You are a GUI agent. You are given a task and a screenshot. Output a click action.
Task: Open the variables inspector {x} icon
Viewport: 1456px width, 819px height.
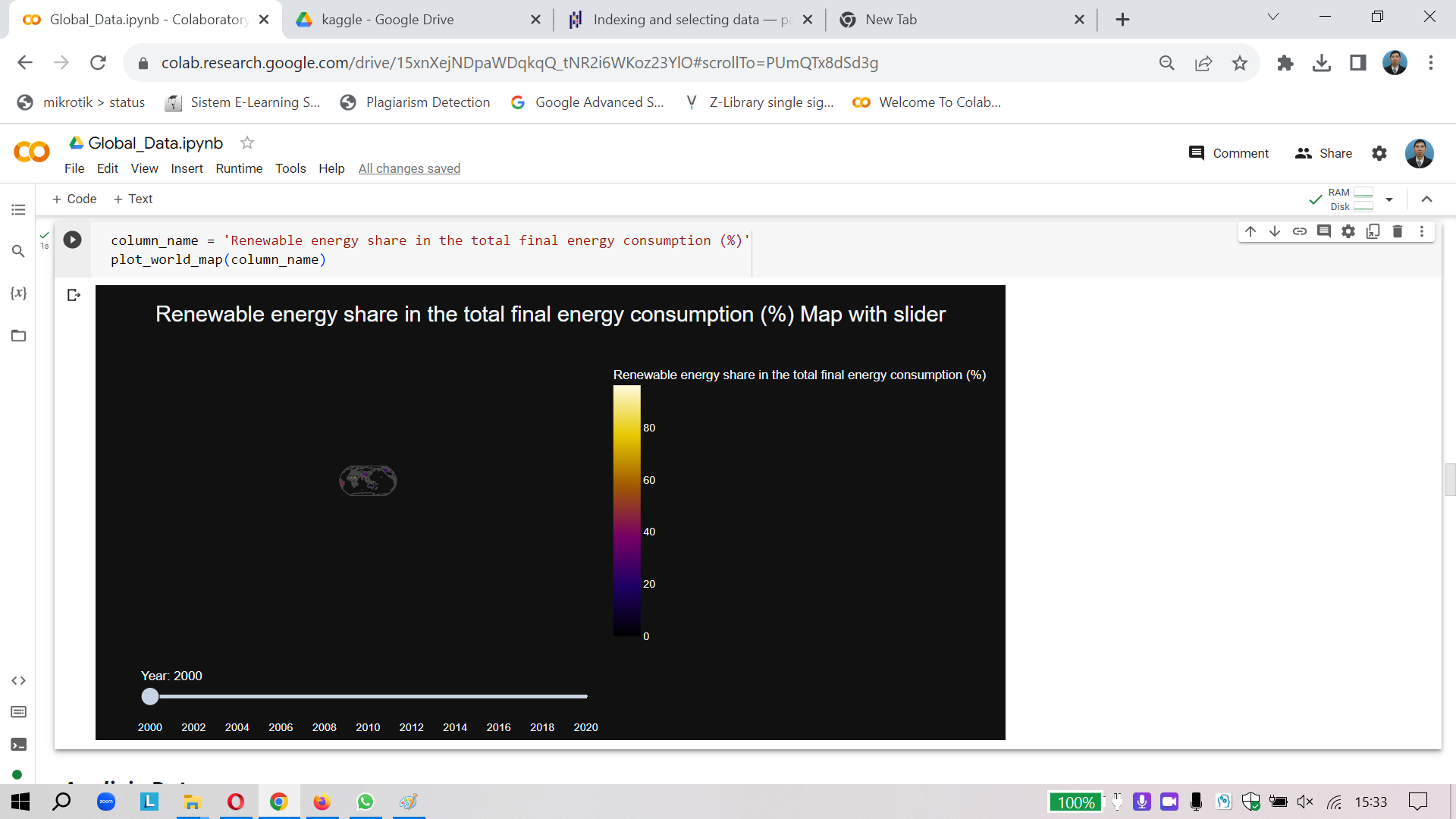18,293
